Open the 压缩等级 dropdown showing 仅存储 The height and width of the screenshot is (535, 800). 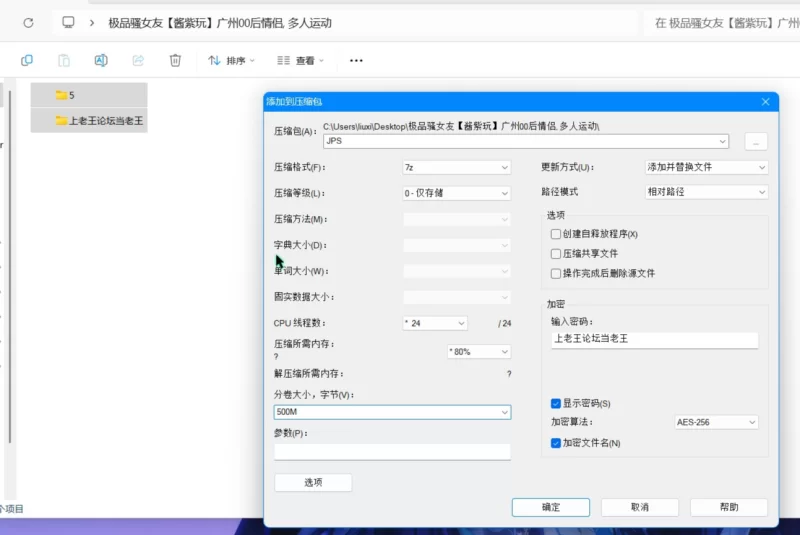pos(456,193)
